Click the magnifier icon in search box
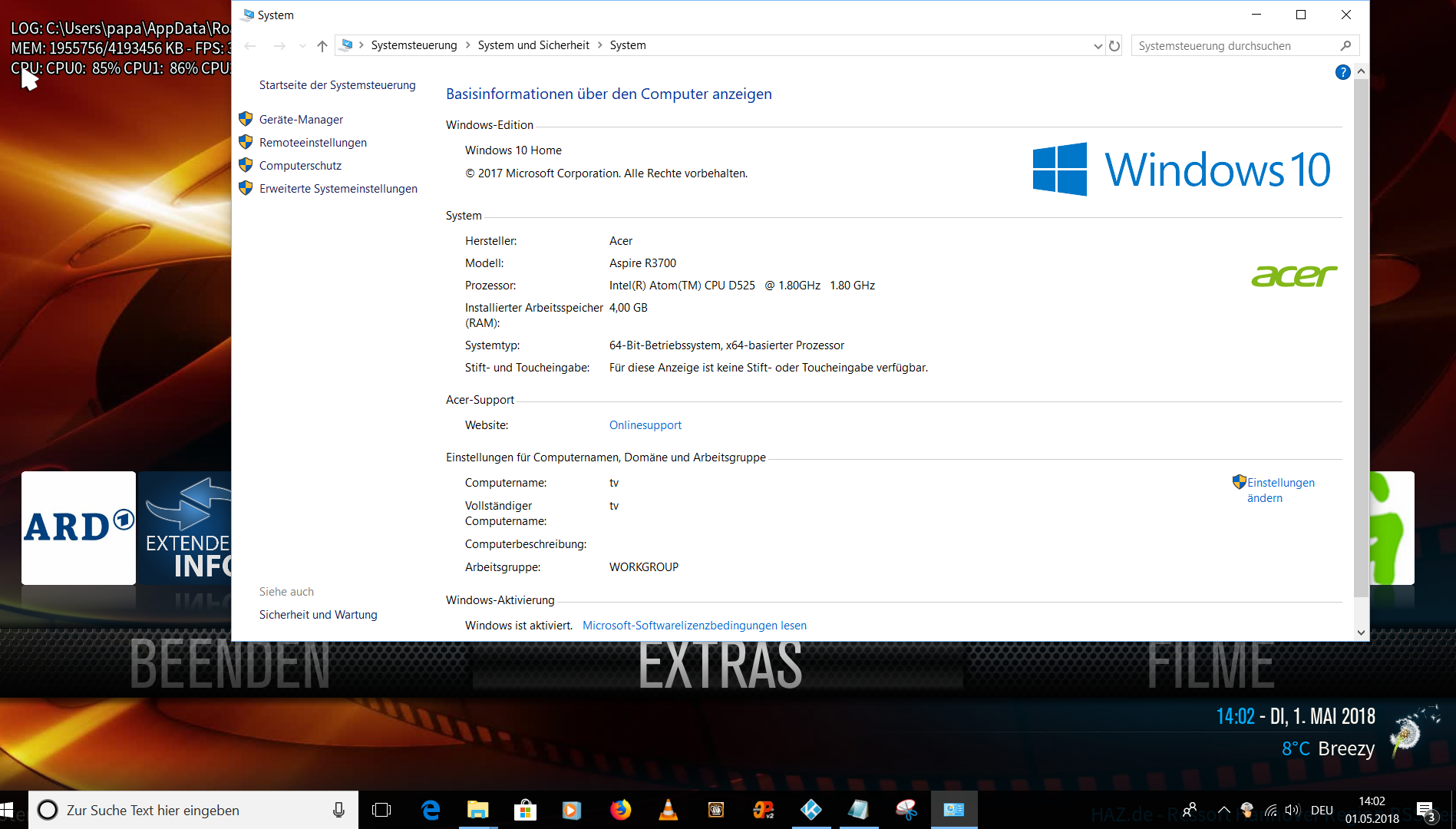Viewport: 1456px width, 829px height. coord(1345,46)
